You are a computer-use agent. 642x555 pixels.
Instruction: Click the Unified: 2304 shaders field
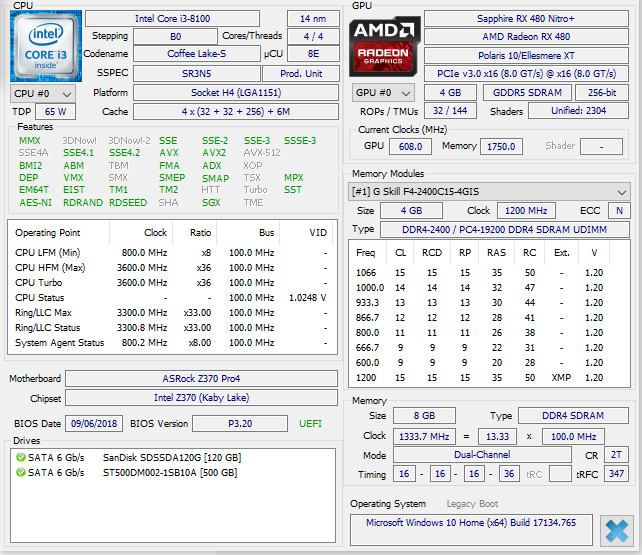(578, 111)
